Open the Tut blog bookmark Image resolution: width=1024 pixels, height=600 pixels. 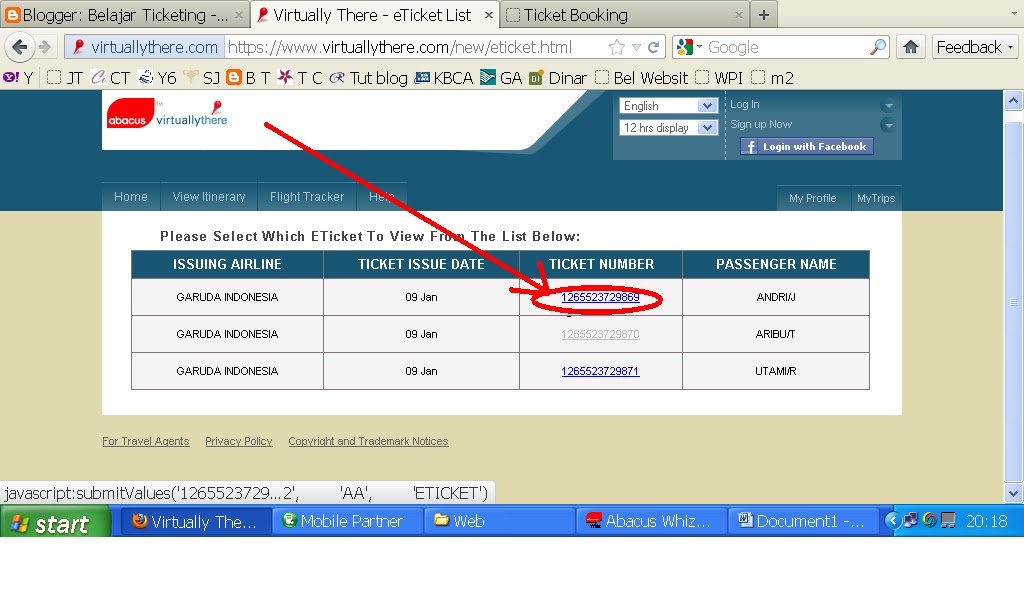(x=378, y=78)
